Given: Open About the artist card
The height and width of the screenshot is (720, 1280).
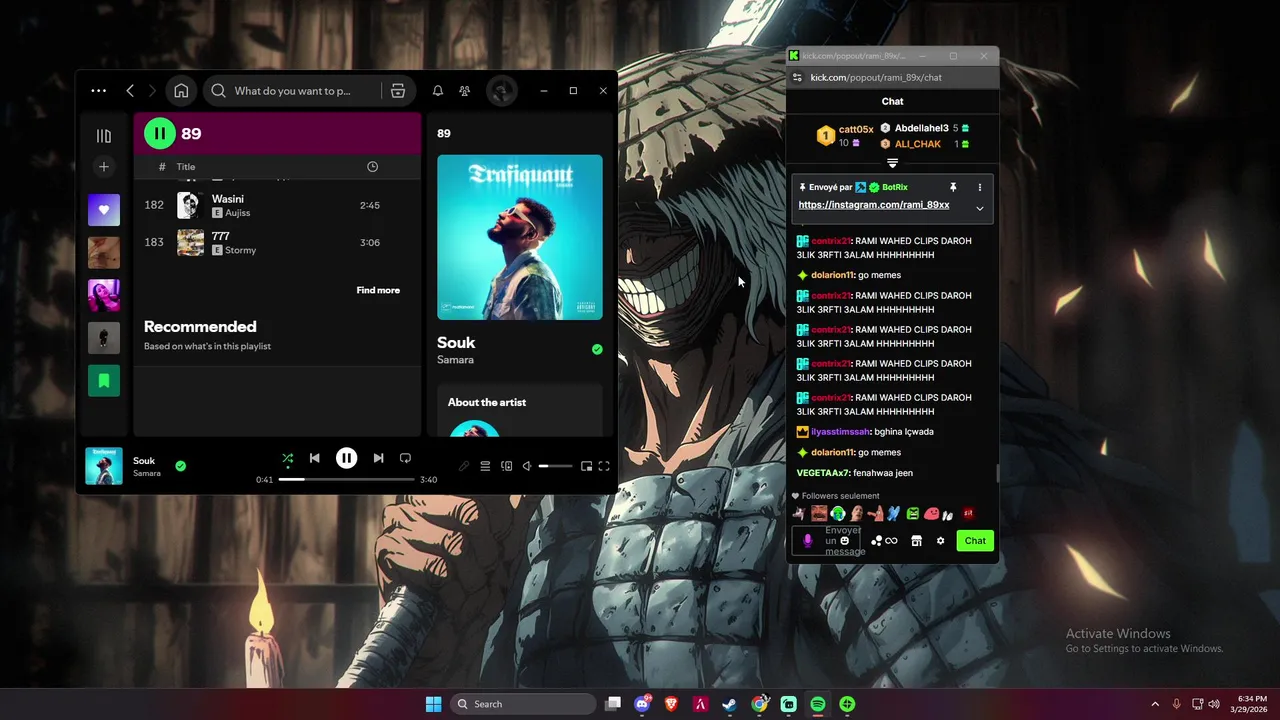Looking at the screenshot, I should tap(520, 412).
